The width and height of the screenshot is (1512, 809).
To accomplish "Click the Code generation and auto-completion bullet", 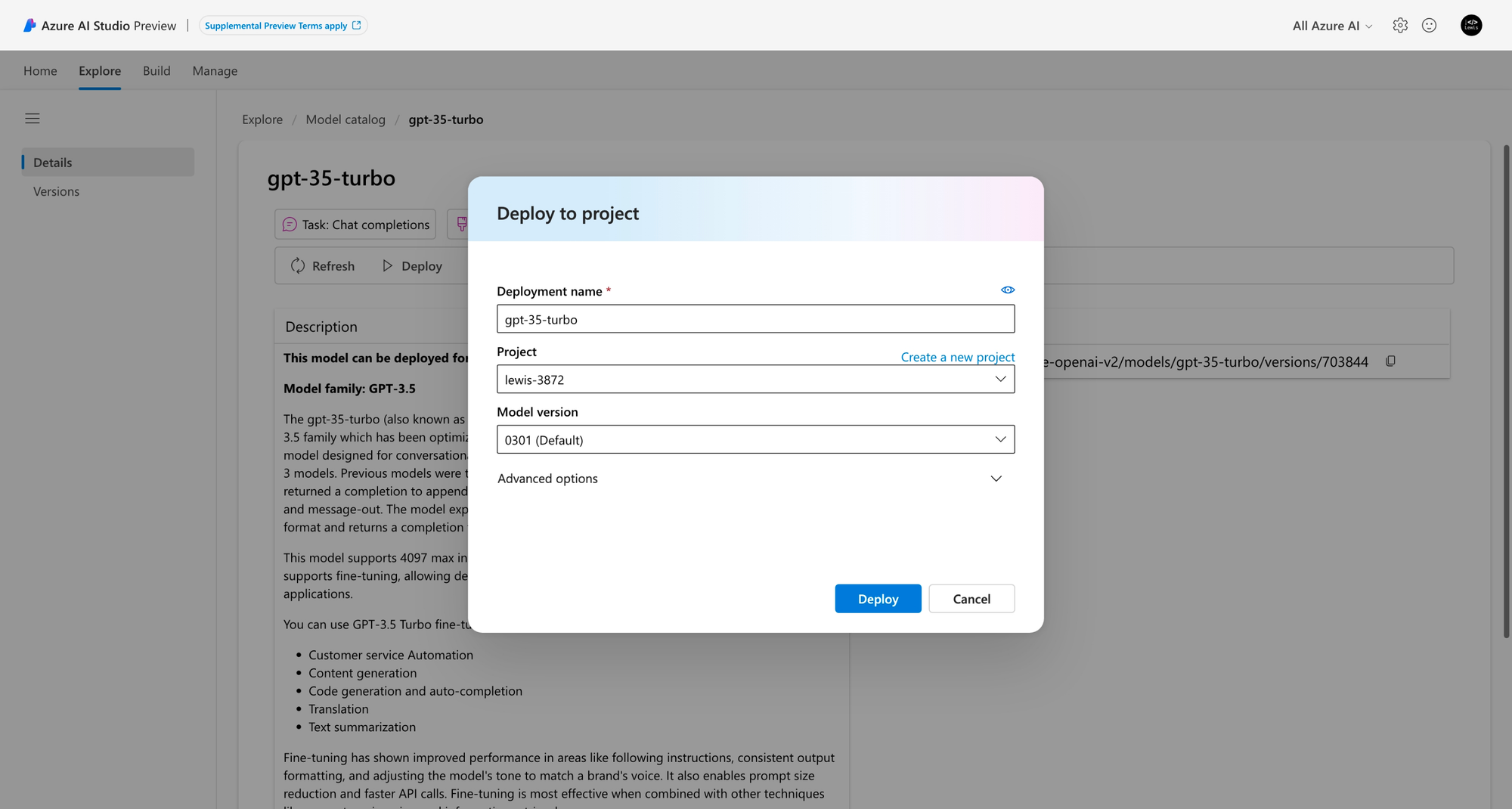I will [415, 692].
